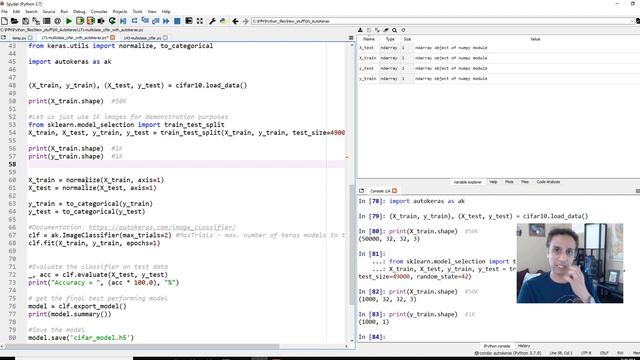Image resolution: width=640 pixels, height=360 pixels.
Task: Click the working directory path field
Action: tap(441, 21)
